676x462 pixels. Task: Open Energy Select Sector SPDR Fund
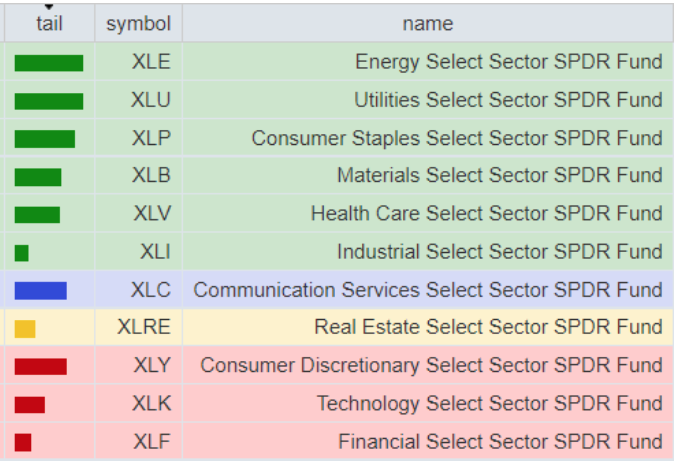click(x=508, y=62)
